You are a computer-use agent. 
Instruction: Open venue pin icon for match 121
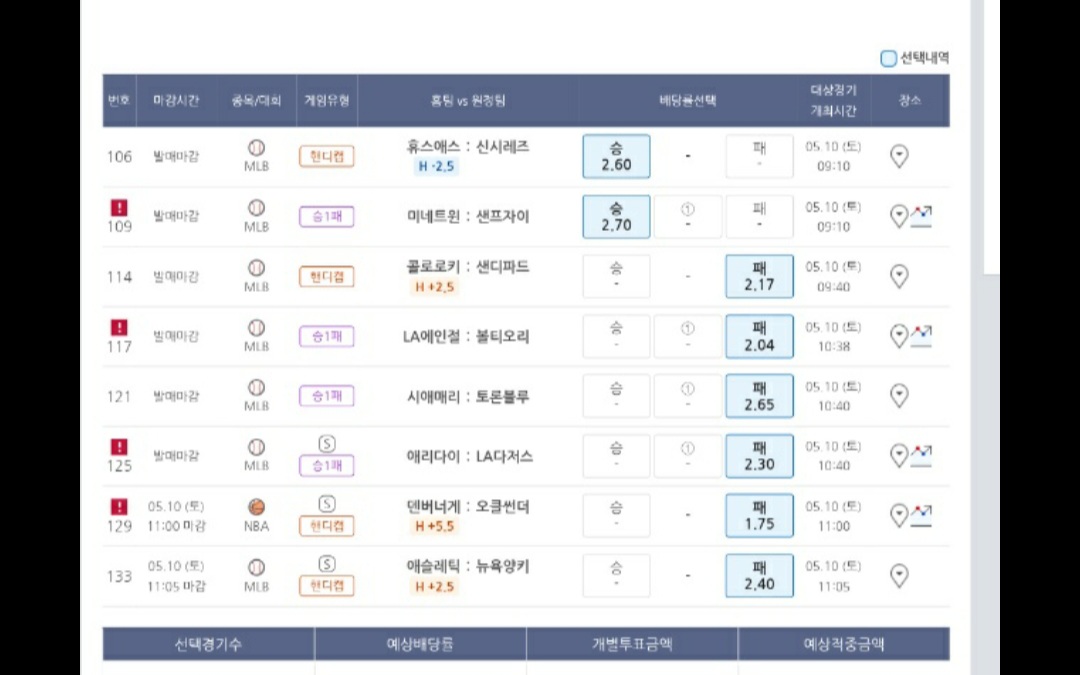pos(899,397)
